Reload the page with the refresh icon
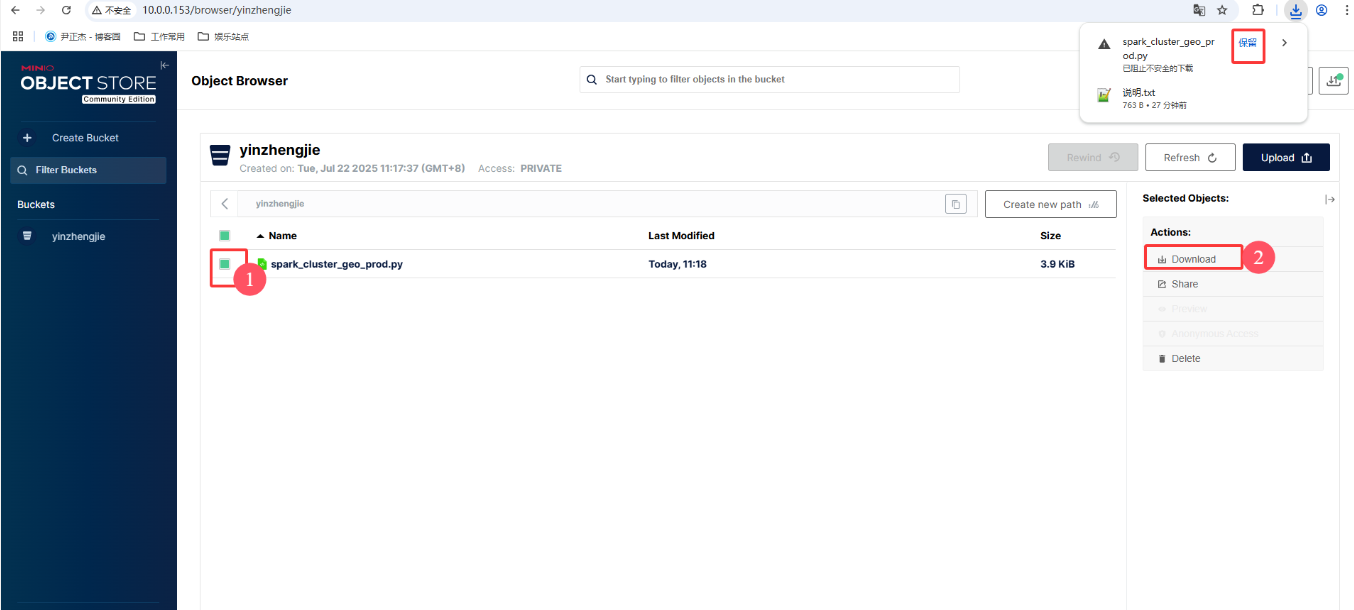The image size is (1354, 610). (66, 10)
